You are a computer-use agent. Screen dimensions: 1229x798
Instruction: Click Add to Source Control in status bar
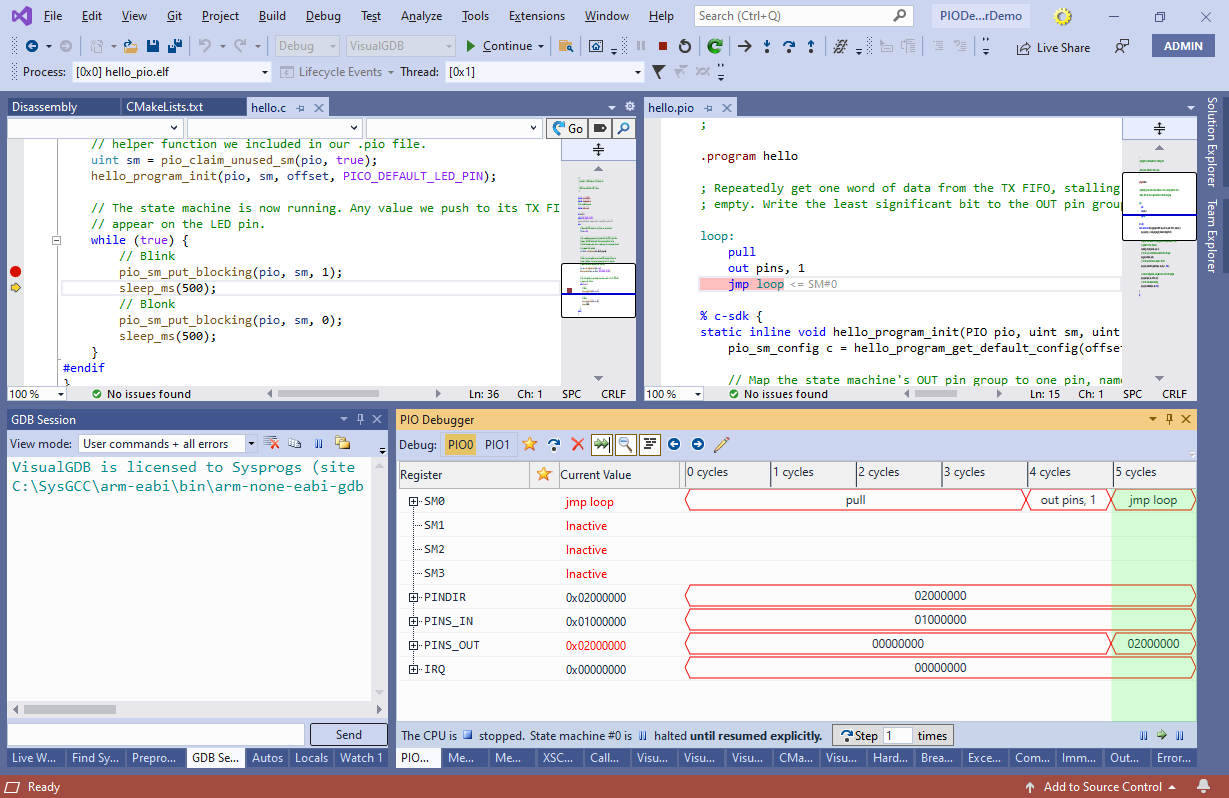pyautogui.click(x=1102, y=787)
